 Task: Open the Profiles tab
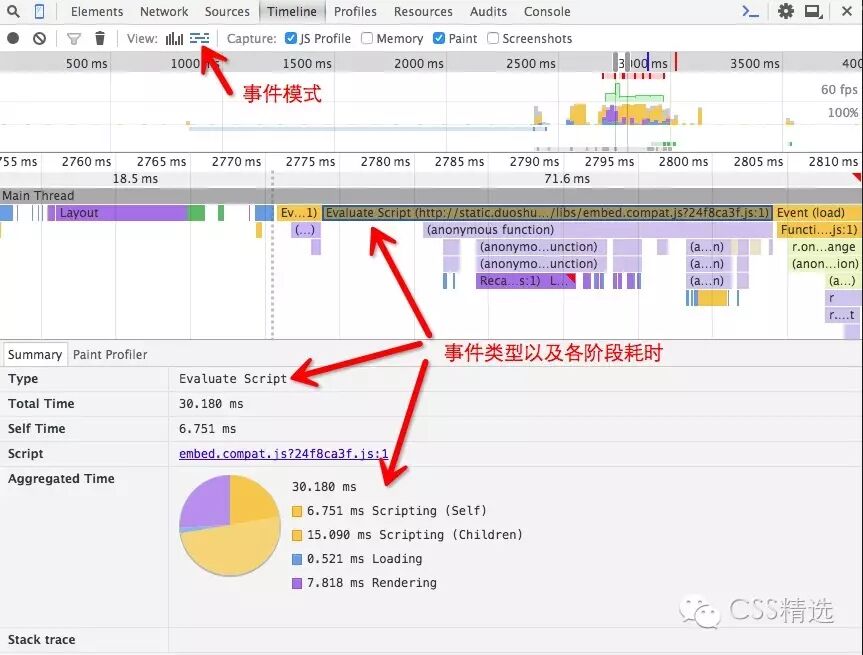pyautogui.click(x=355, y=12)
